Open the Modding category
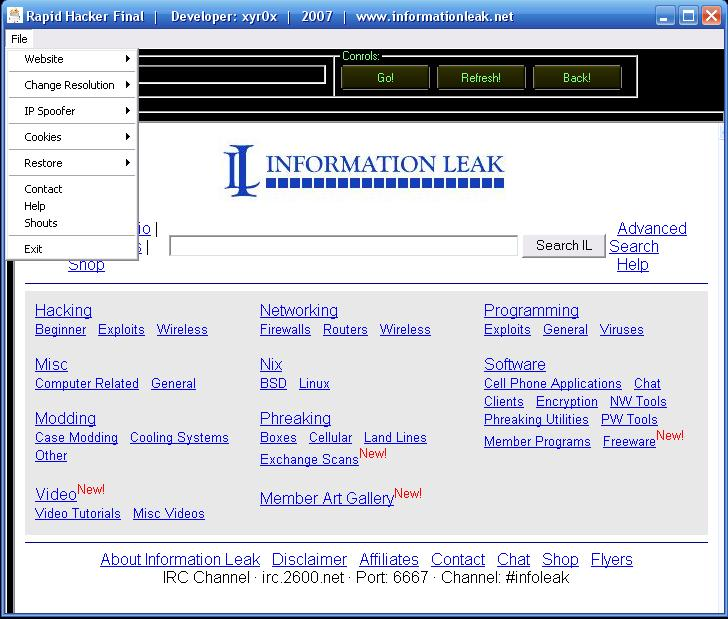The width and height of the screenshot is (728, 619). tap(65, 418)
